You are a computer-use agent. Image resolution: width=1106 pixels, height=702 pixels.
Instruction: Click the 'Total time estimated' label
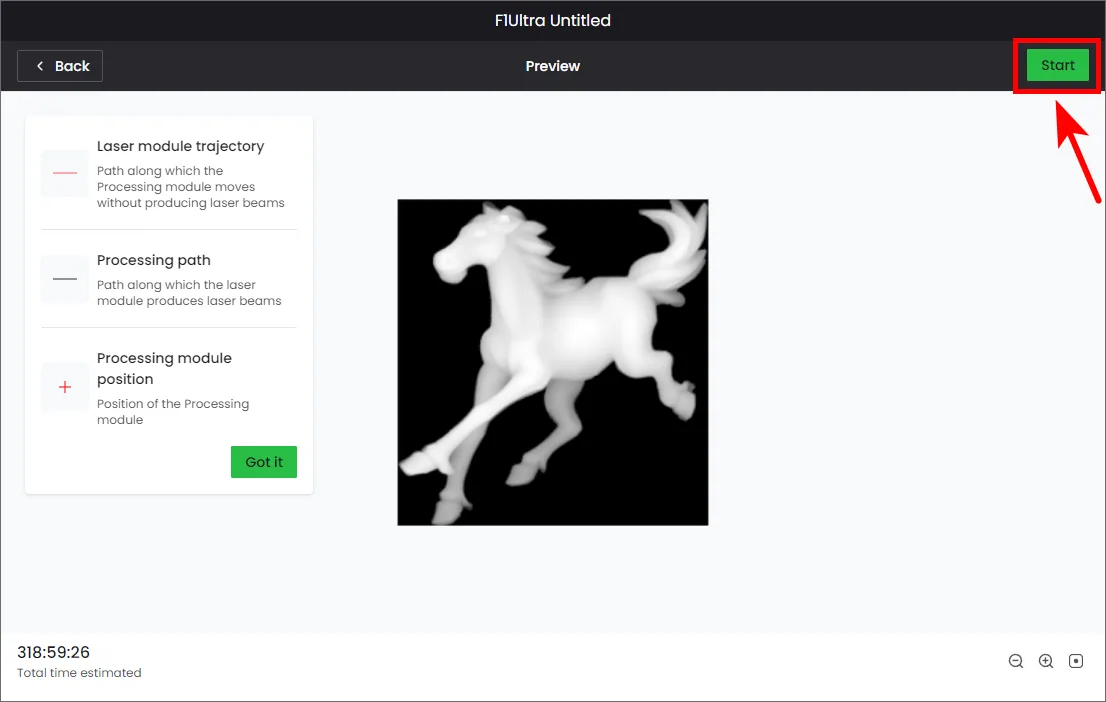tap(79, 673)
